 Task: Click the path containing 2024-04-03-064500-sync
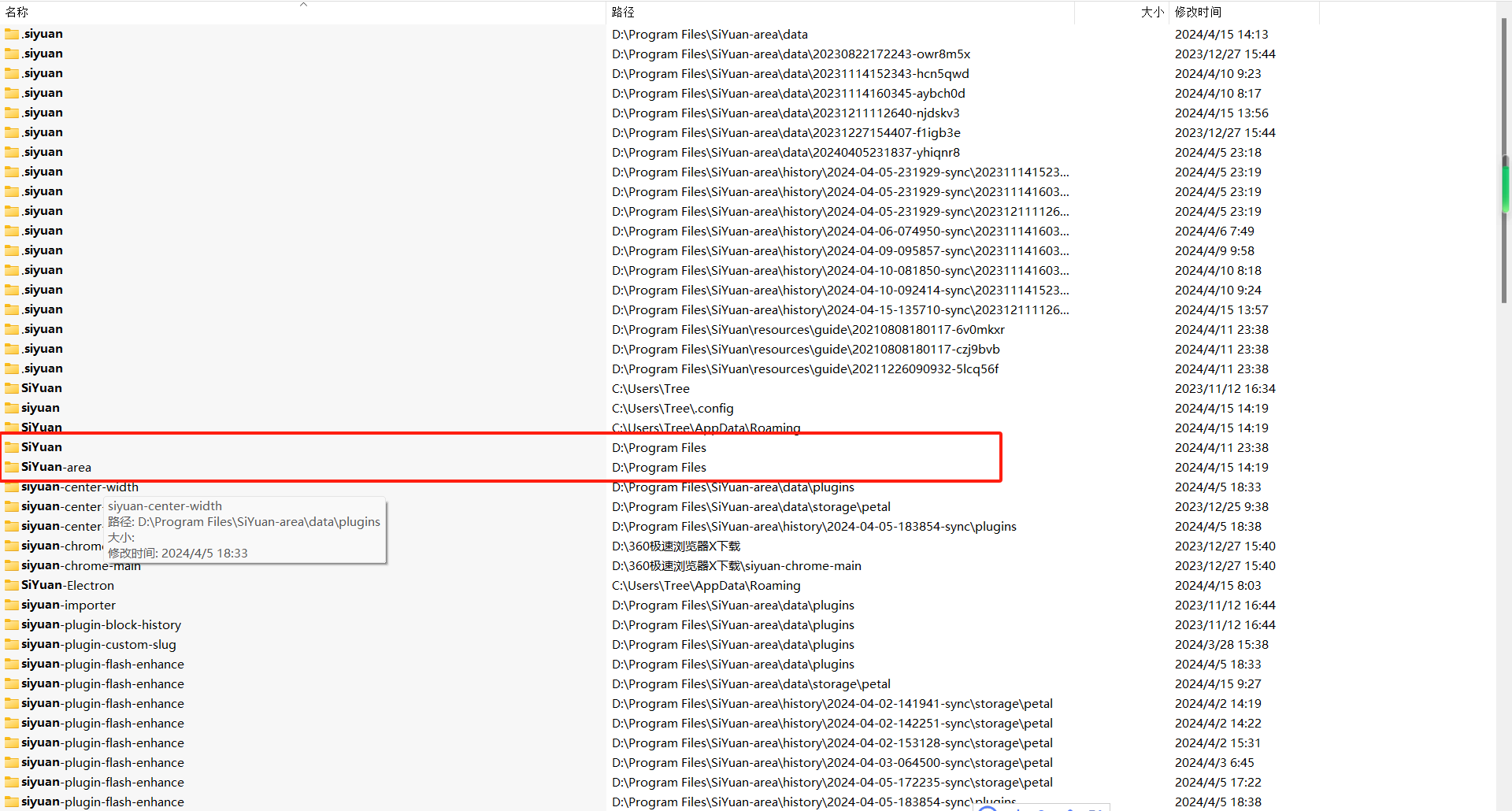point(832,763)
